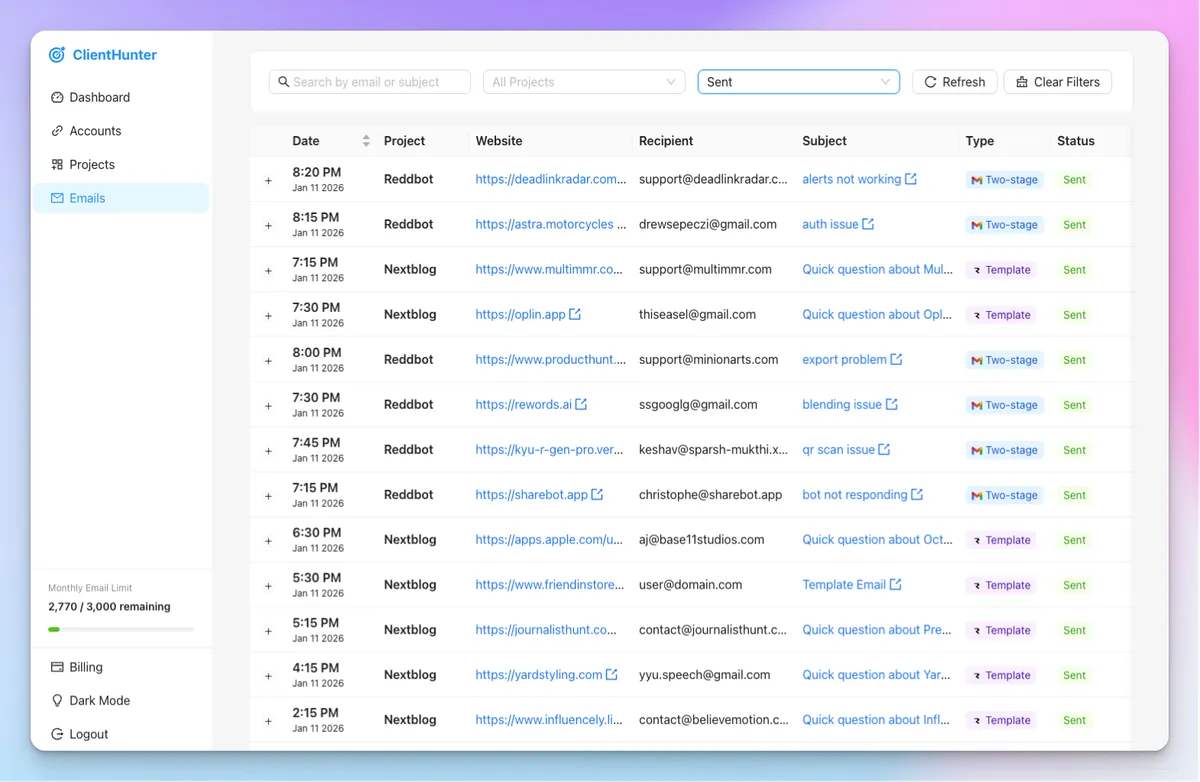This screenshot has height=782, width=1200.
Task: Click the Recipient column header
Action: pos(666,141)
